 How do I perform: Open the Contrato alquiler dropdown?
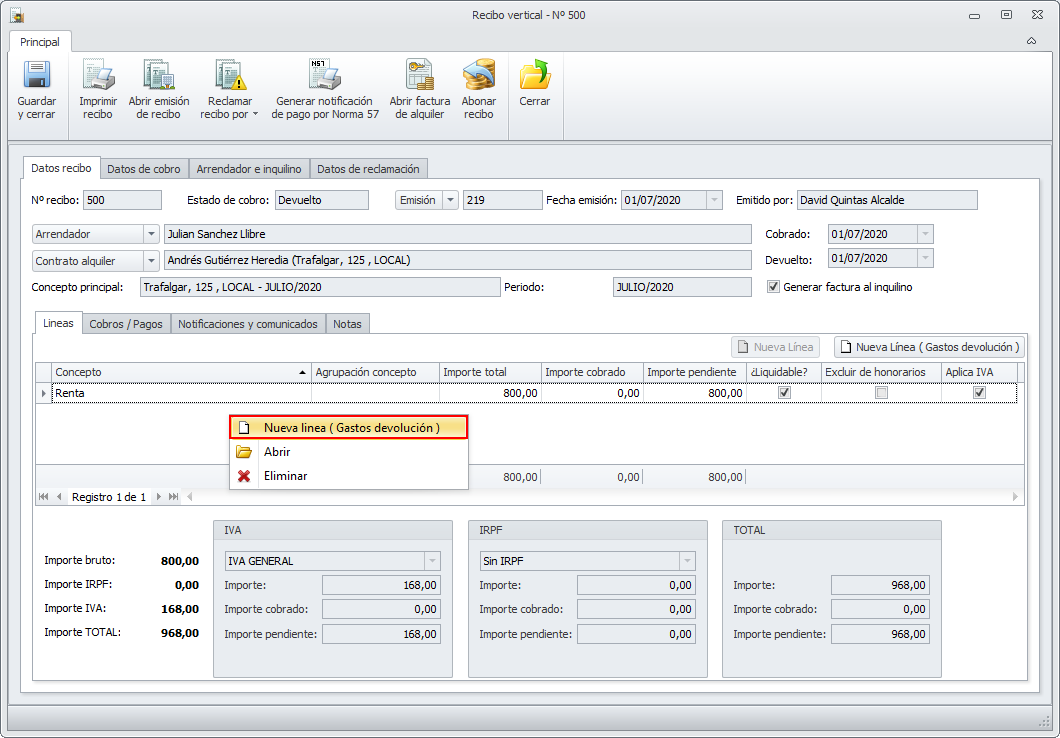point(151,261)
